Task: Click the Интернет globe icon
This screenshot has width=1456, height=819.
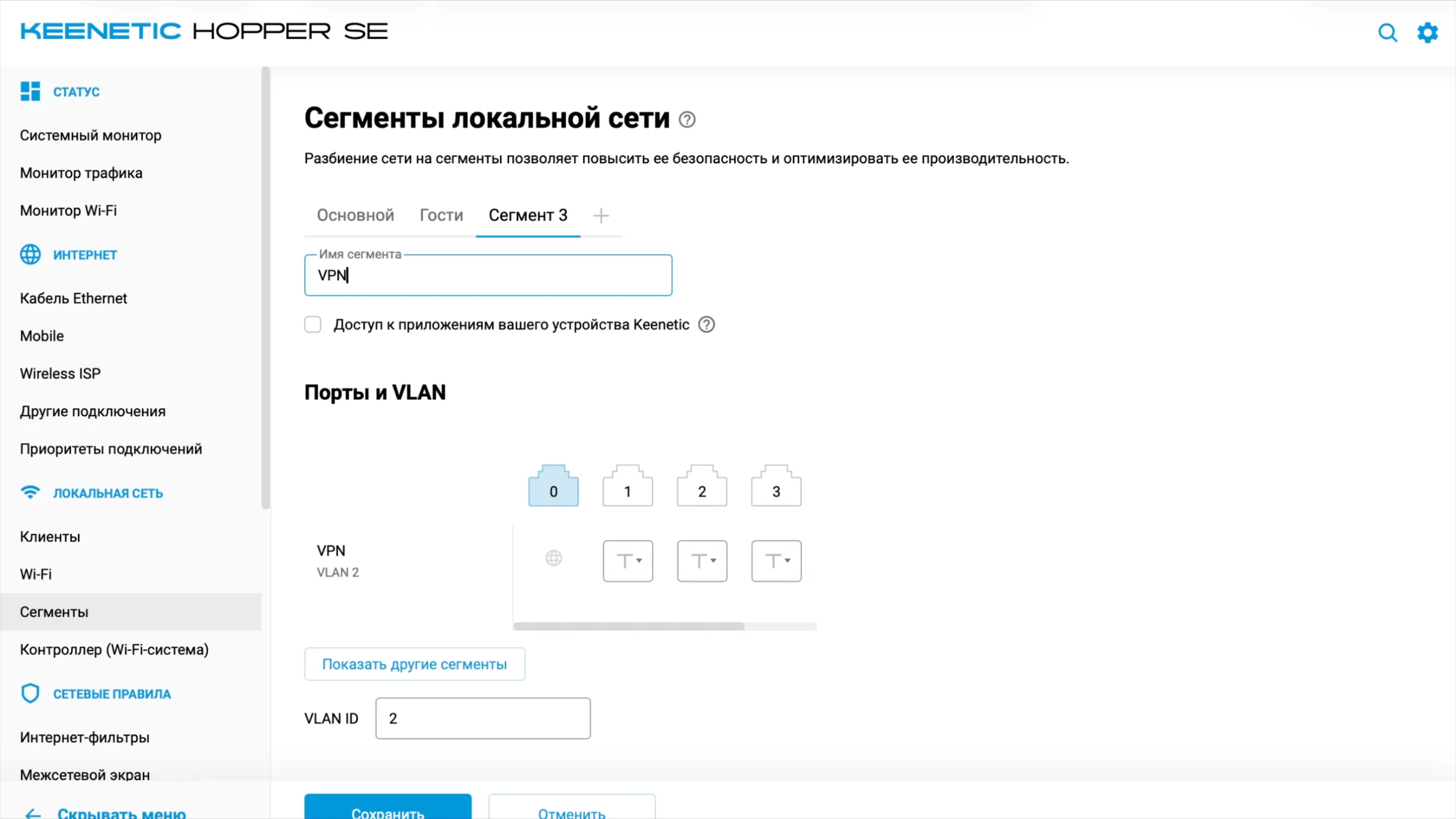Action: click(x=30, y=254)
